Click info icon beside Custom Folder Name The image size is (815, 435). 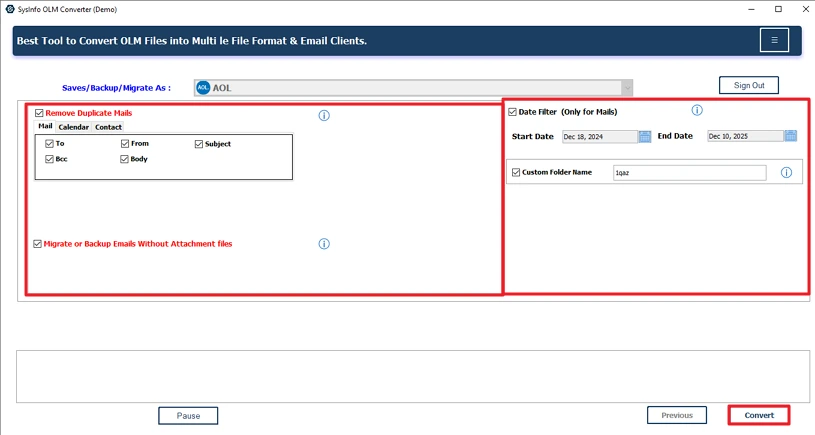click(786, 173)
